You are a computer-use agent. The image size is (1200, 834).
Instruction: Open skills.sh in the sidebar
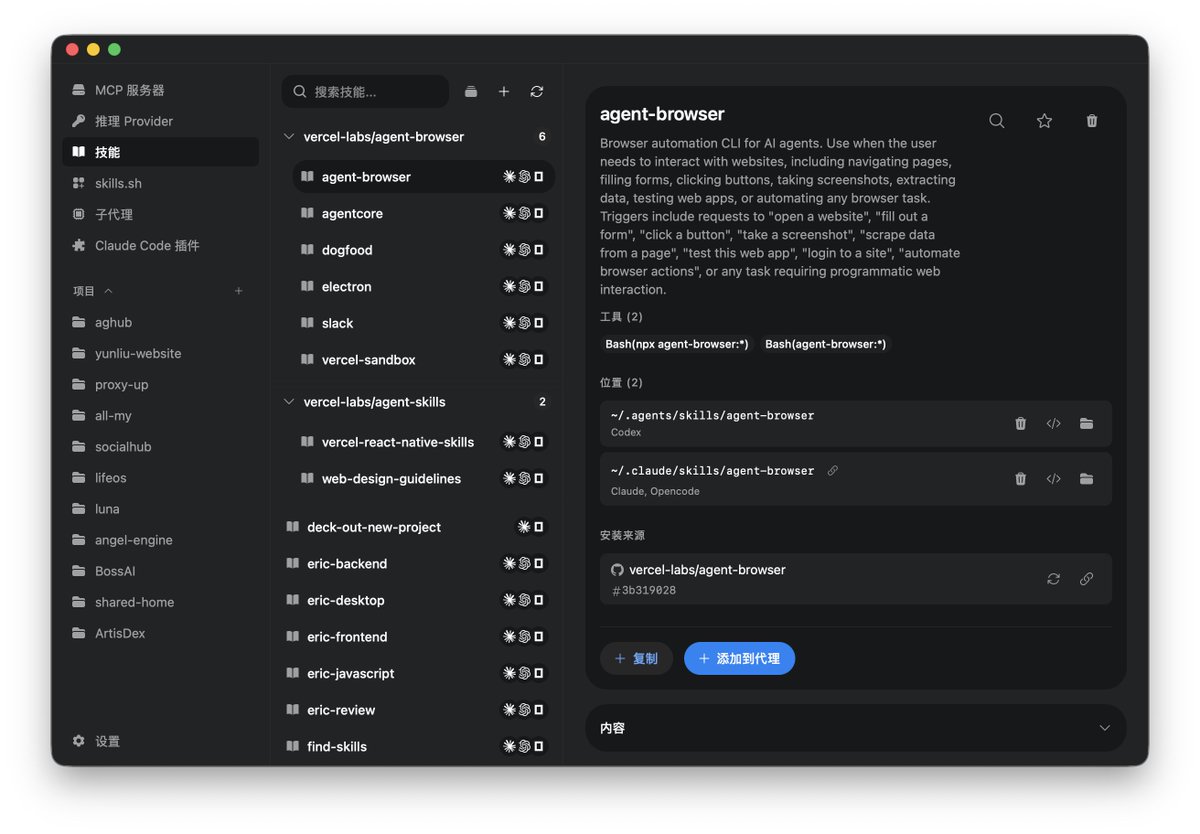click(160, 183)
